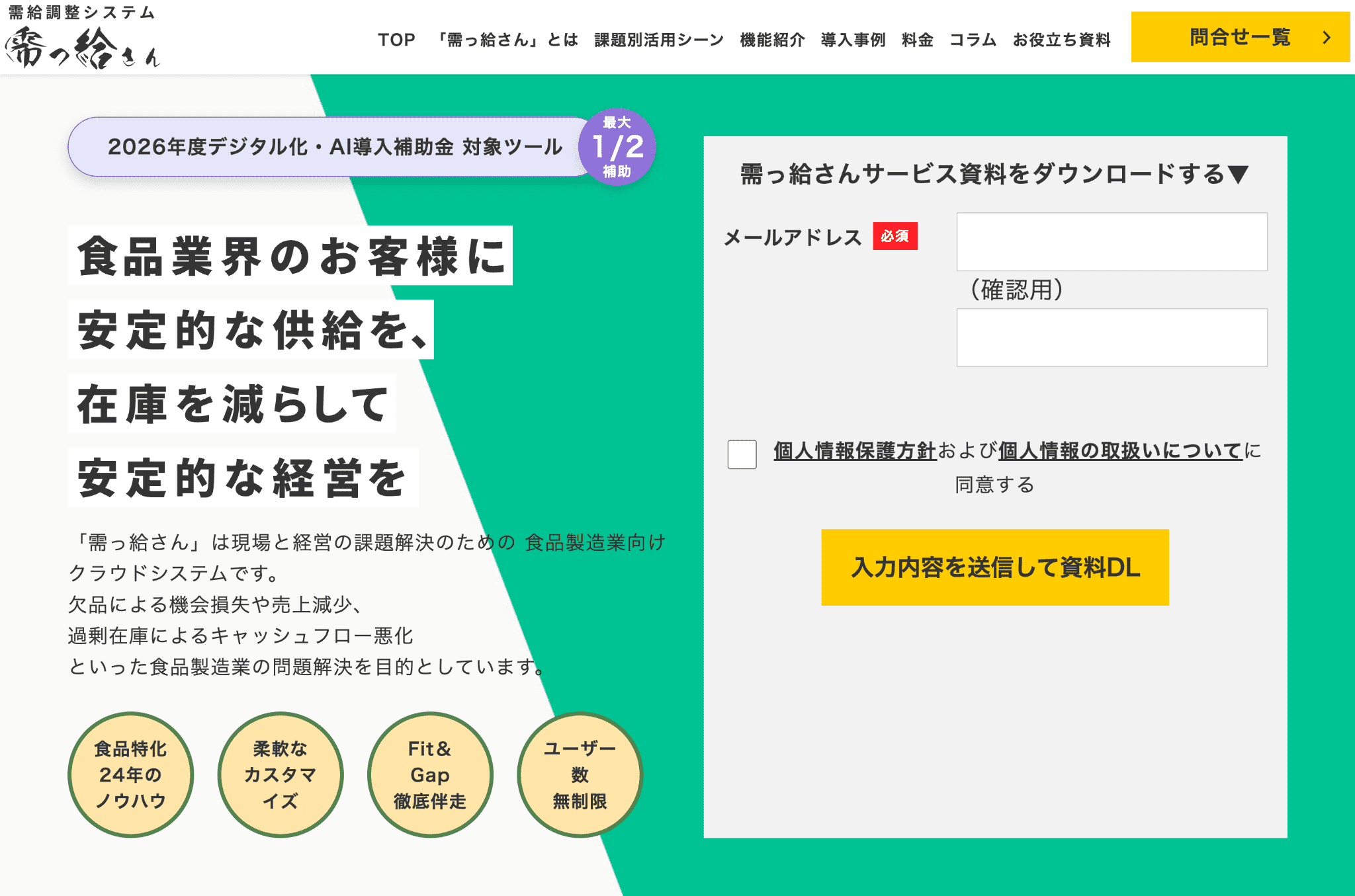Click the 柔軟なカスタマイズ circle badge
Screen dimensions: 1355x896
pyautogui.click(x=281, y=774)
